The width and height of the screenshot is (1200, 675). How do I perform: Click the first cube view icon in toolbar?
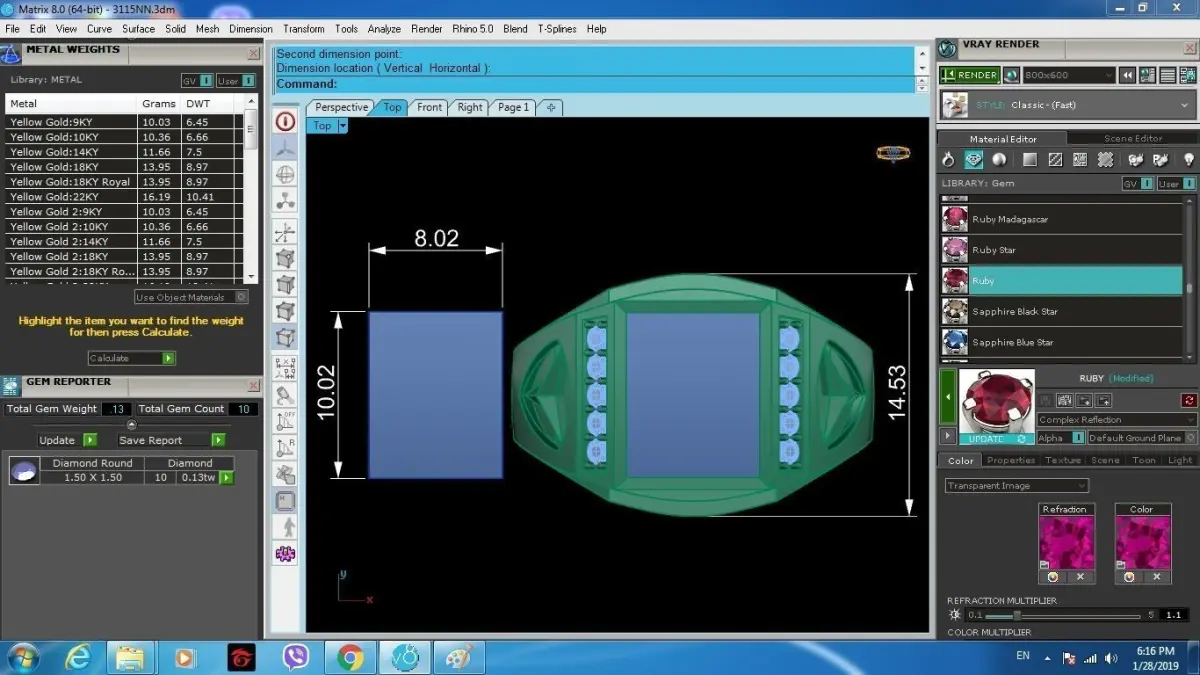click(x=286, y=259)
